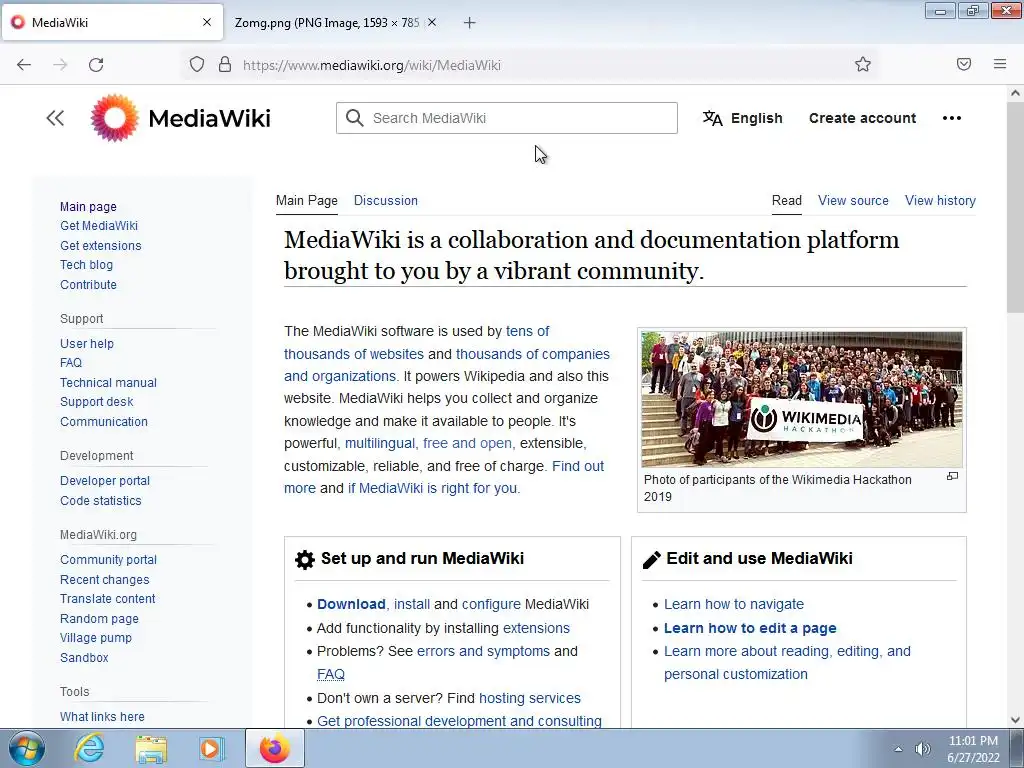Screen dimensions: 1024x768
Task: Open the tracking protection shield icon
Action: click(x=197, y=65)
